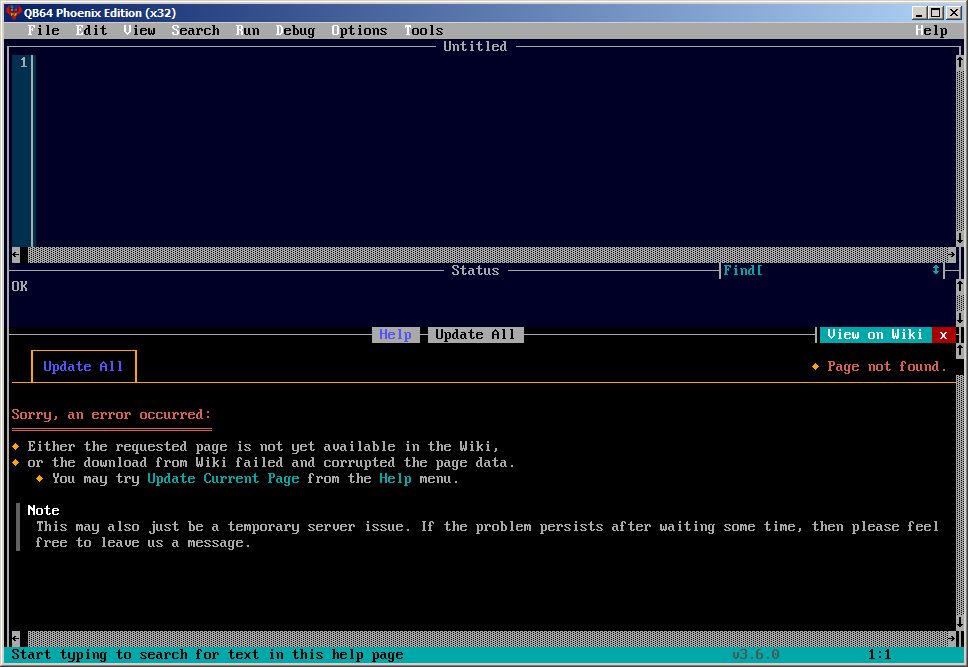Click the help panel scroll-down arrow
This screenshot has width=968, height=667.
point(960,622)
